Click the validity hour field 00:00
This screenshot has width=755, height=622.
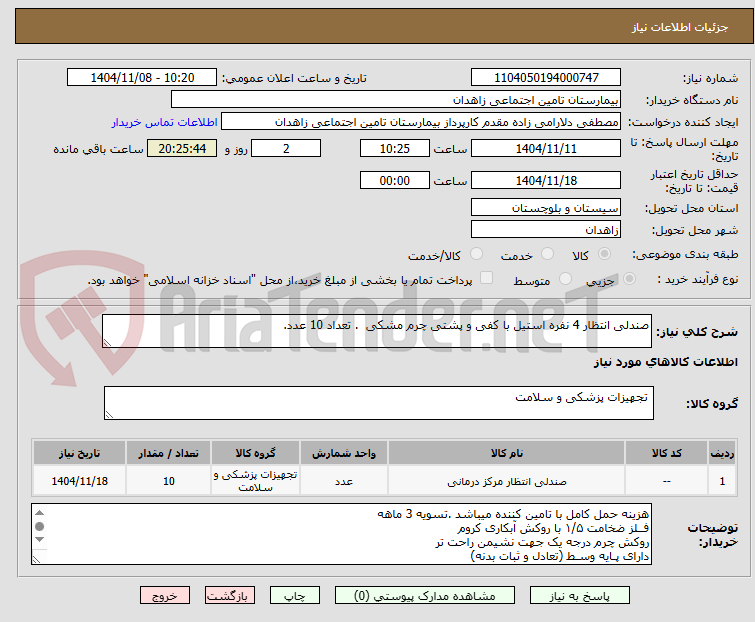(395, 181)
